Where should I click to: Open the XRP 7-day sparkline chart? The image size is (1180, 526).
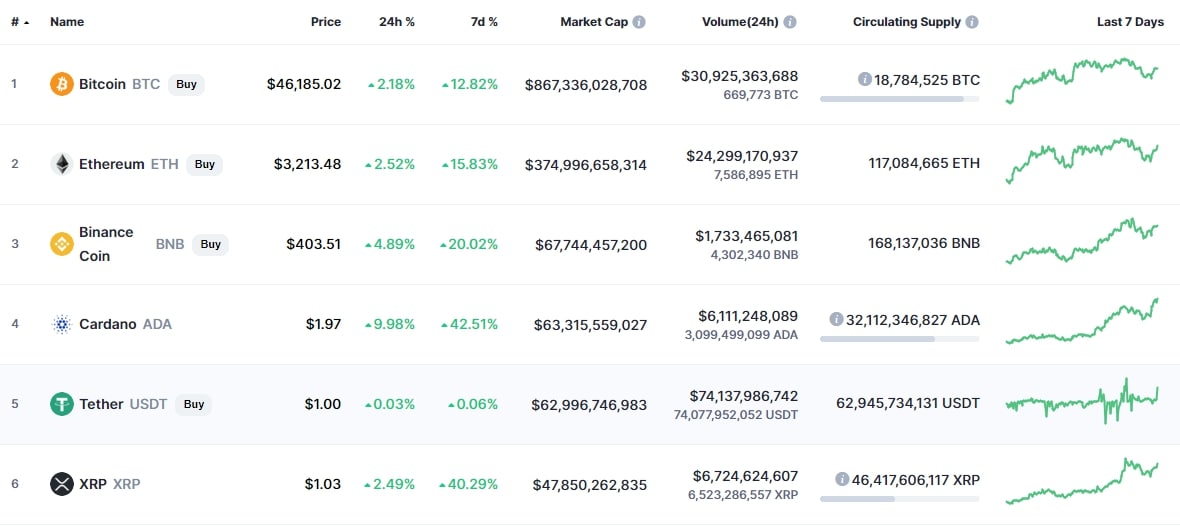(x=1082, y=482)
